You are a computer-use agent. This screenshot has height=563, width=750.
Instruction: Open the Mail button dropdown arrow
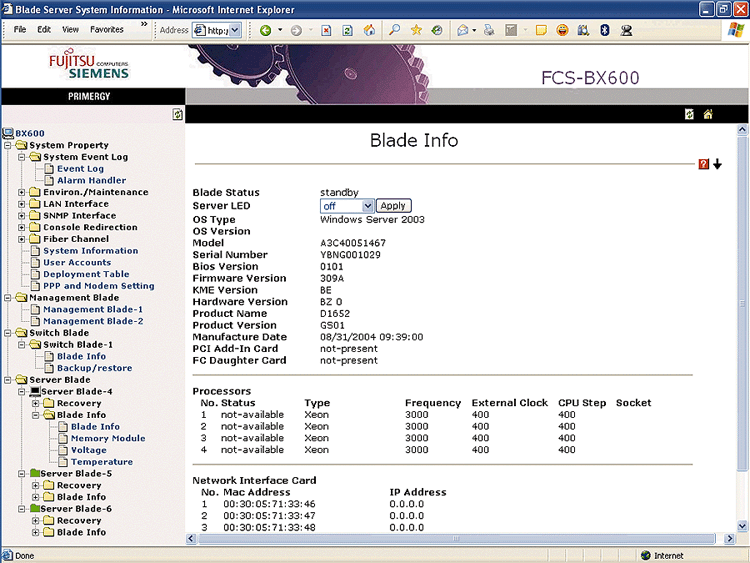tap(474, 30)
